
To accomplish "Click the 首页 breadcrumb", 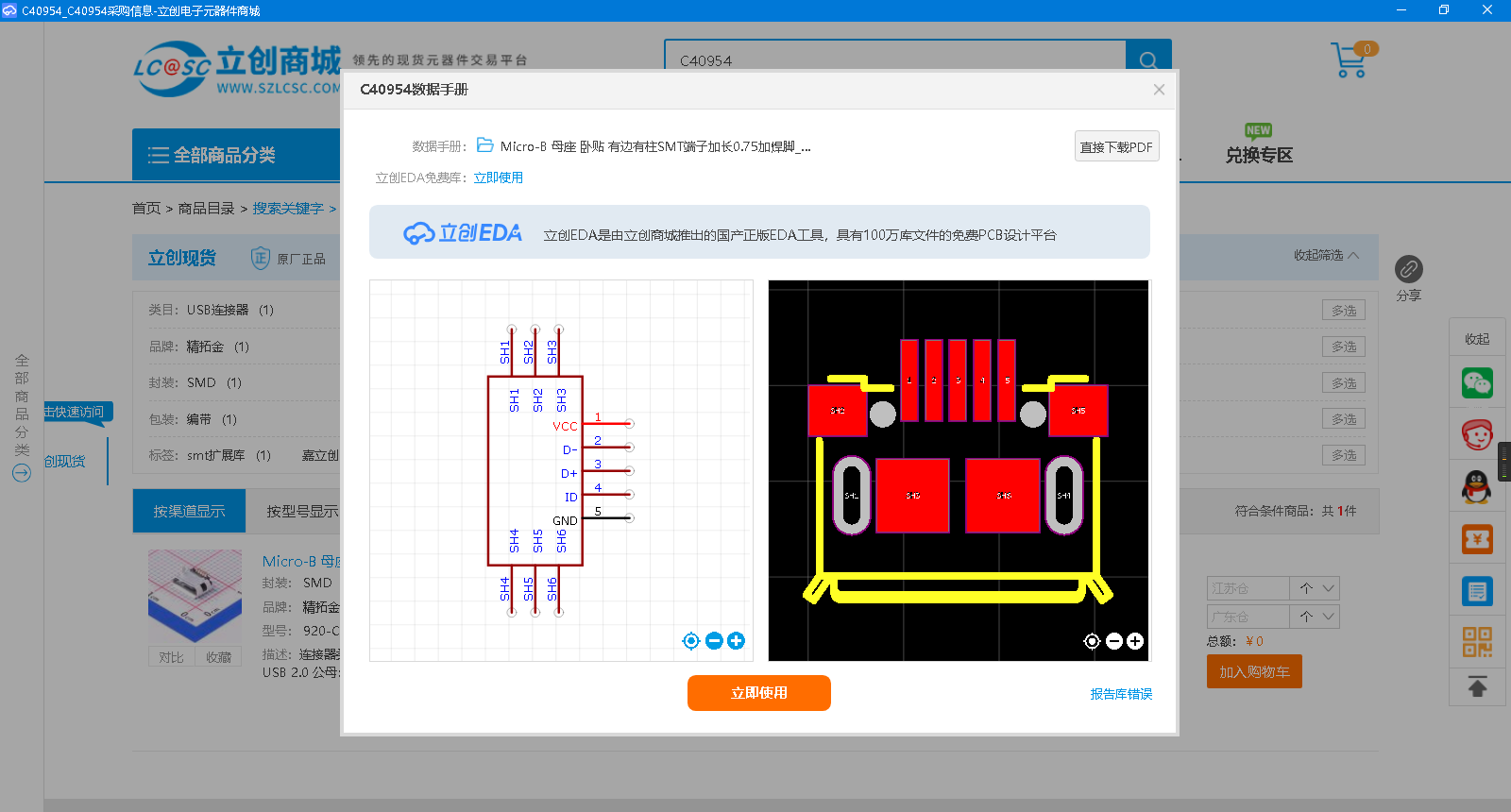I will pyautogui.click(x=146, y=208).
